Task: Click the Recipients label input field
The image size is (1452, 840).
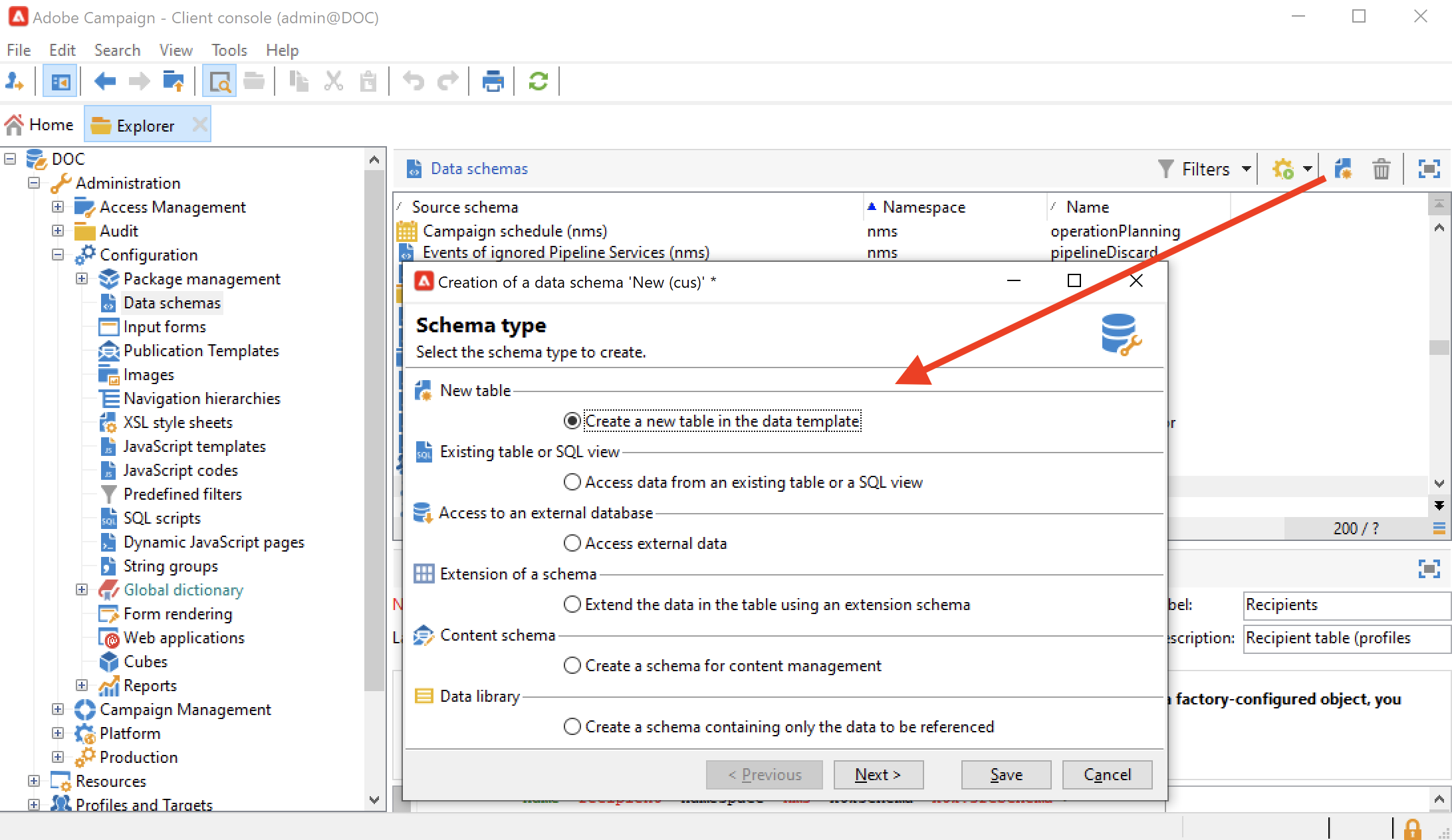Action: [x=1343, y=605]
